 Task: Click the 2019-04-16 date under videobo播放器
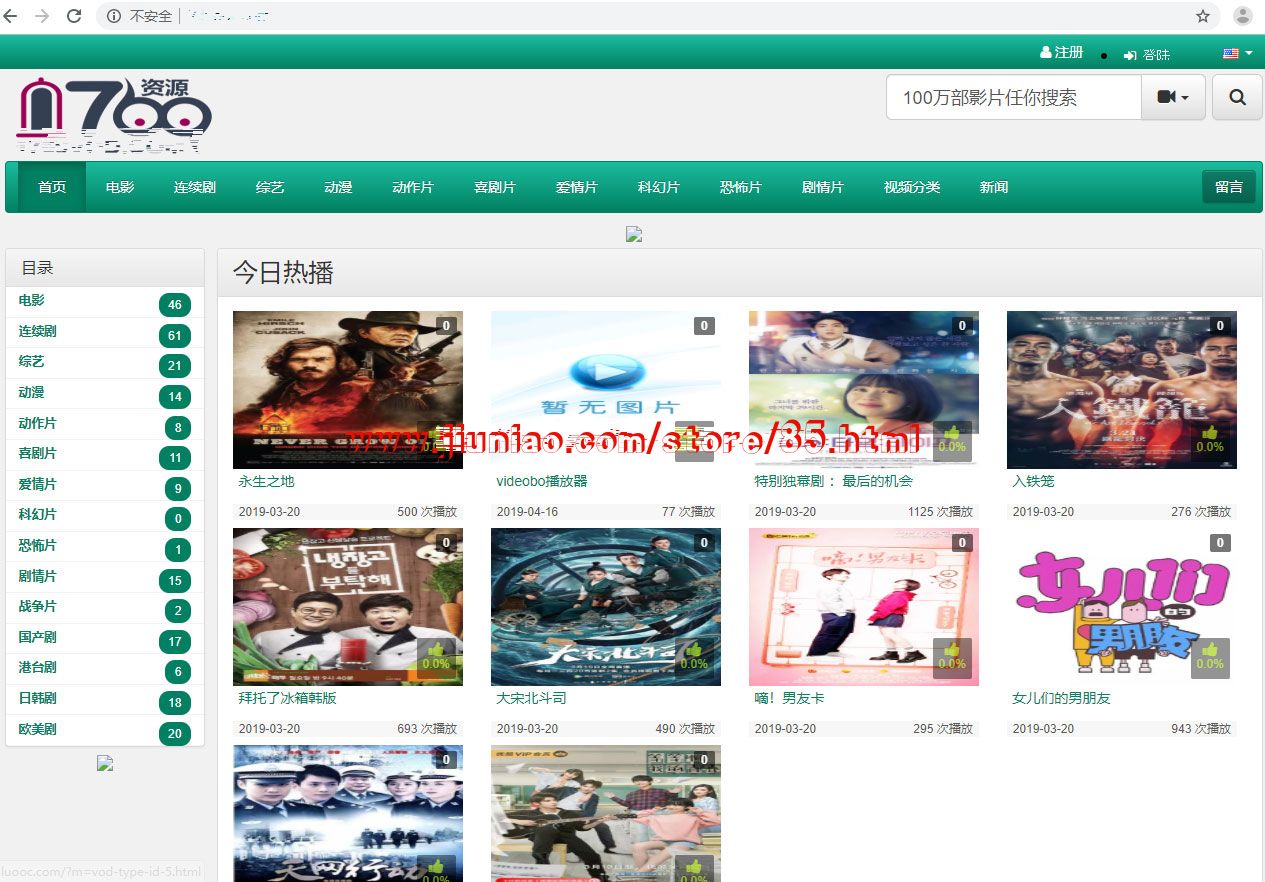click(527, 512)
